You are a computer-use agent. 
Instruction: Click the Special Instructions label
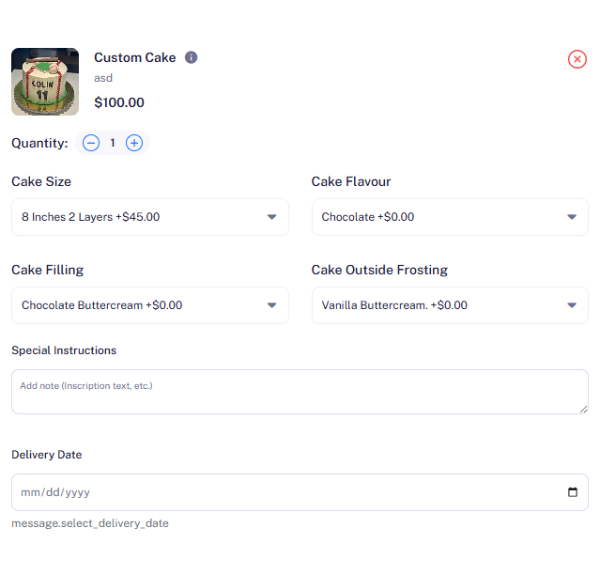coord(64,351)
